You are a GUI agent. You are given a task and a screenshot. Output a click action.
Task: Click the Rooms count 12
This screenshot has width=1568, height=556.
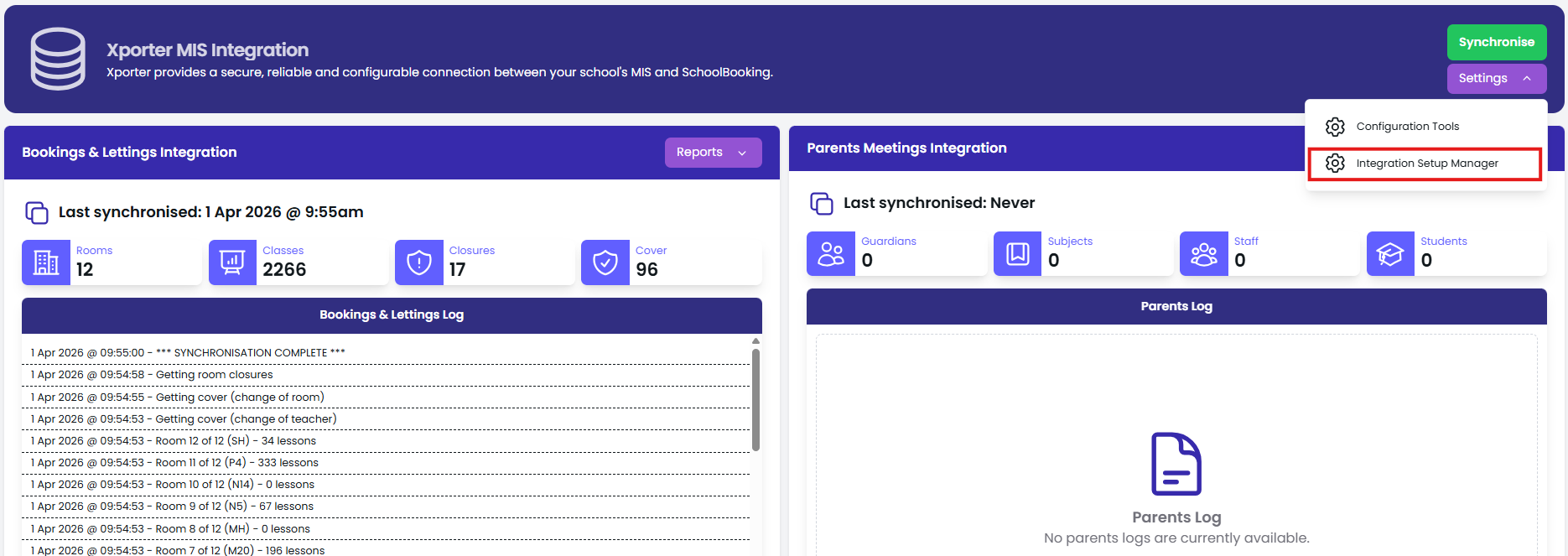(x=85, y=270)
